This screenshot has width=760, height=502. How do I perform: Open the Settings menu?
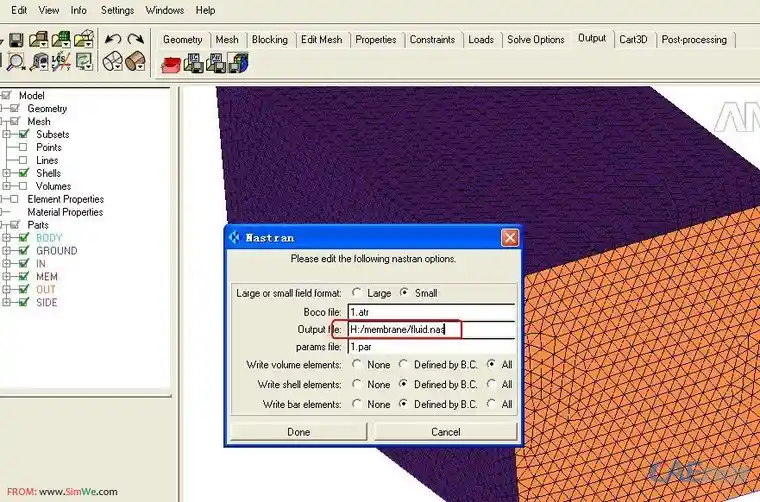(117, 10)
